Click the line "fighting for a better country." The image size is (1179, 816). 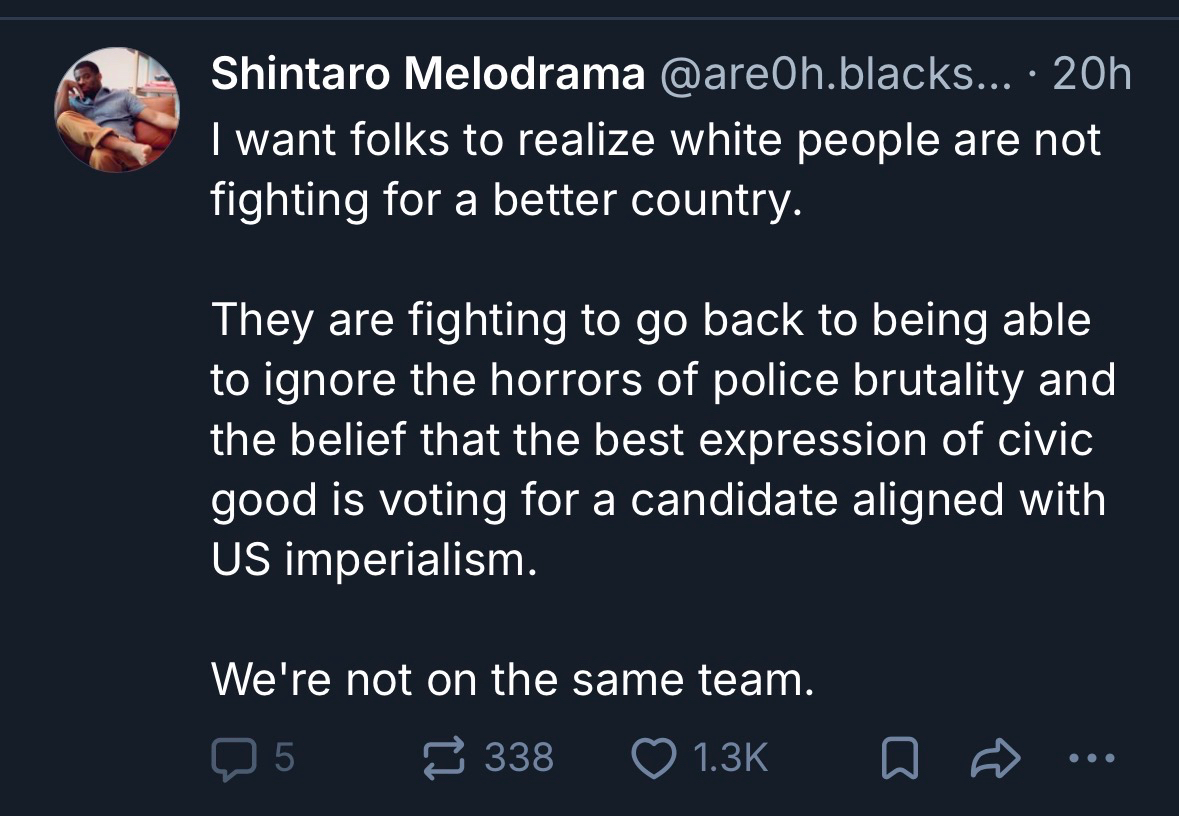[507, 200]
